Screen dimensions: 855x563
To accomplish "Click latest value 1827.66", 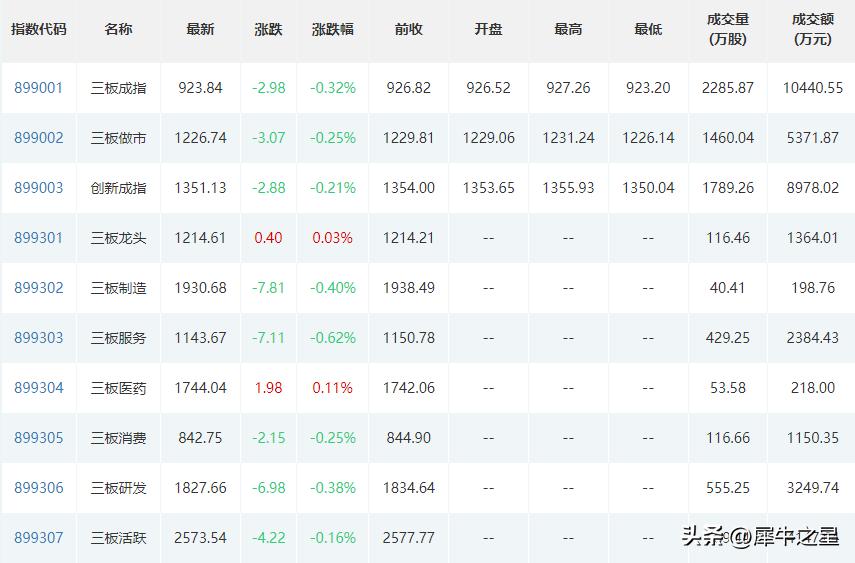I will coord(200,488).
